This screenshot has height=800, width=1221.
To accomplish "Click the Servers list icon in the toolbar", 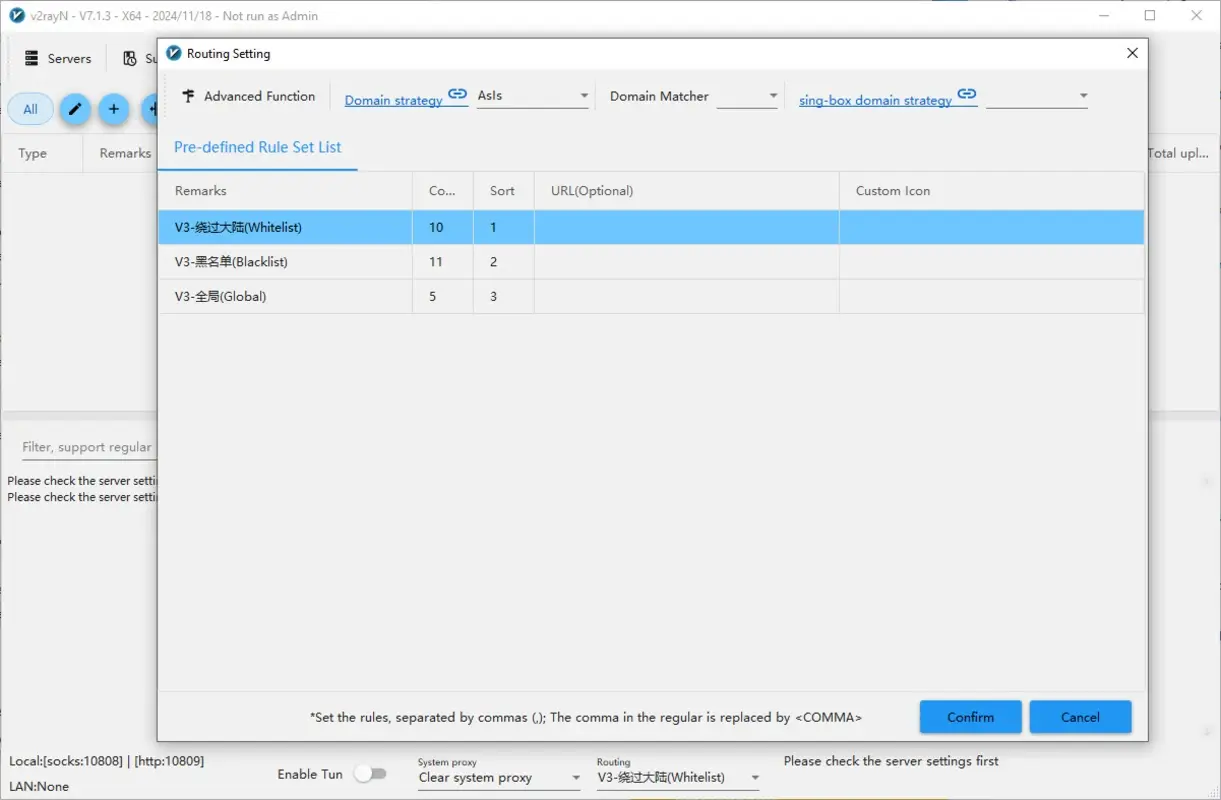I will tap(31, 57).
